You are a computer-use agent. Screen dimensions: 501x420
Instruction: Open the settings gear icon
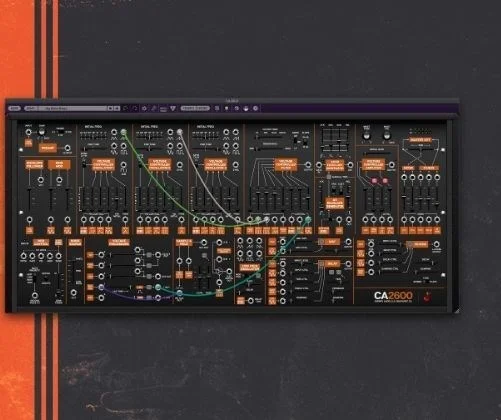[x=144, y=108]
